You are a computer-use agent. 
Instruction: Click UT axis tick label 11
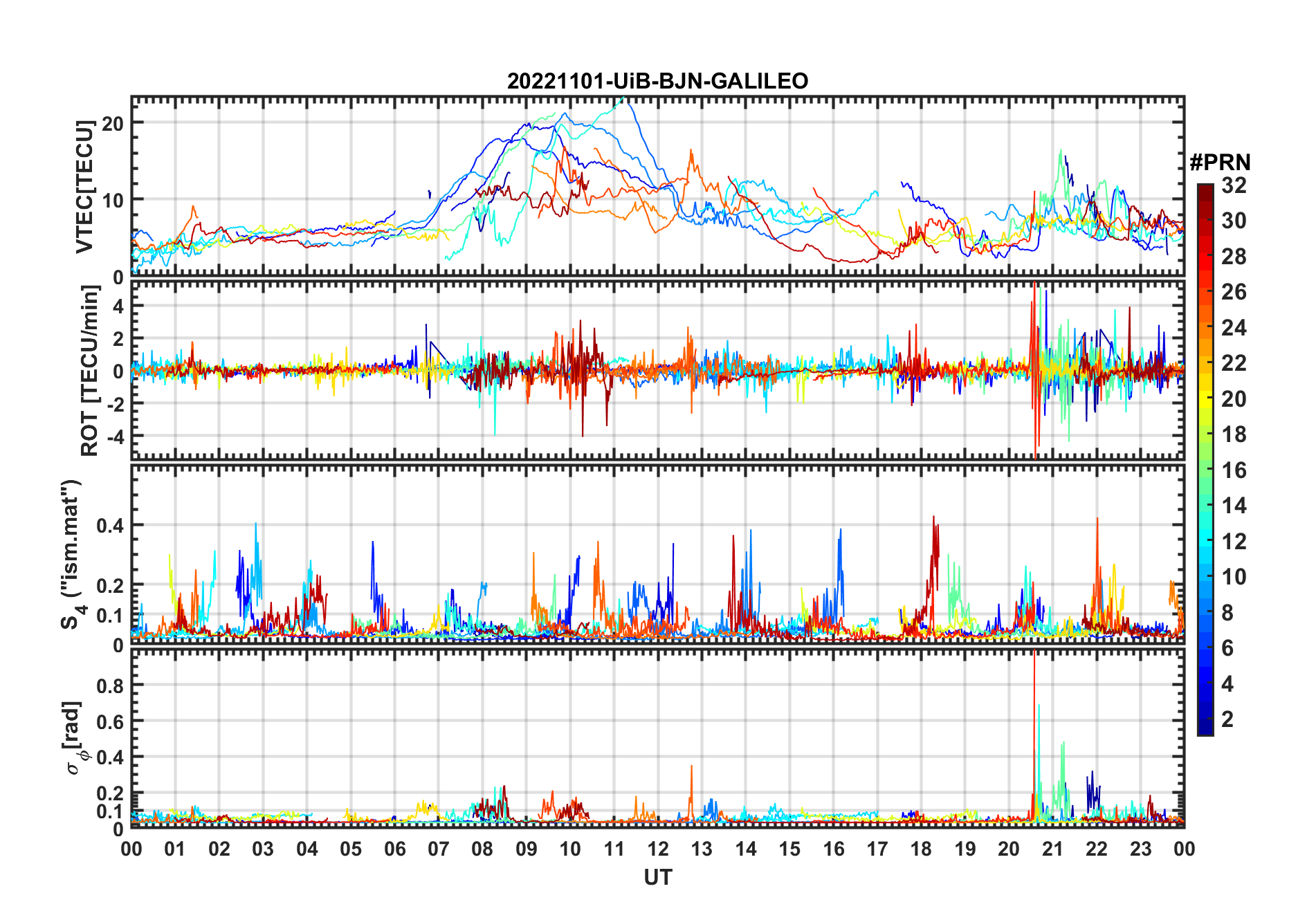pos(614,849)
